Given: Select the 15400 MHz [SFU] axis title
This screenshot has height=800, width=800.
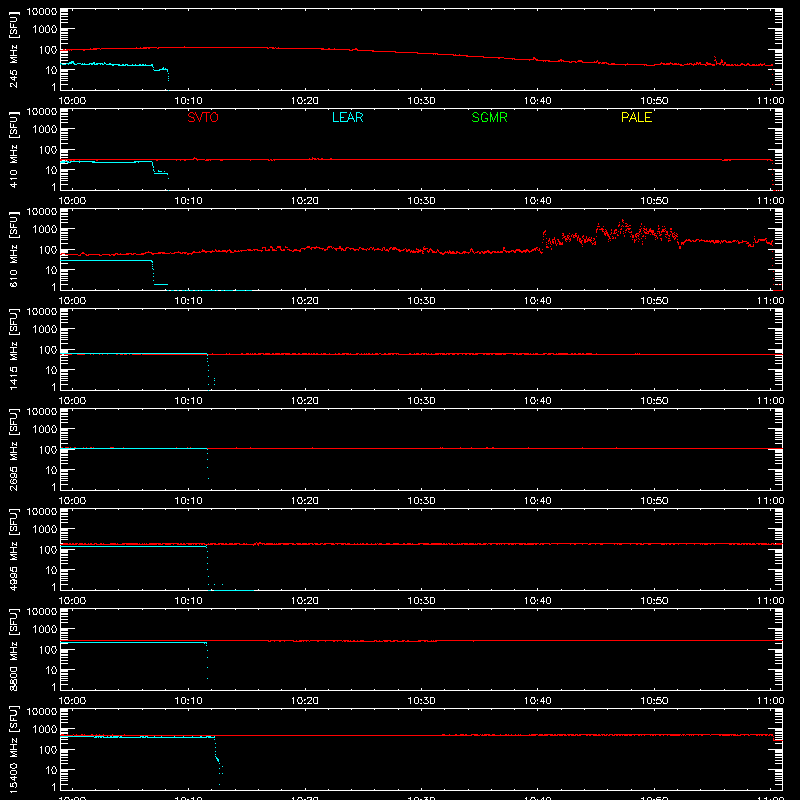Looking at the screenshot, I should [13, 749].
